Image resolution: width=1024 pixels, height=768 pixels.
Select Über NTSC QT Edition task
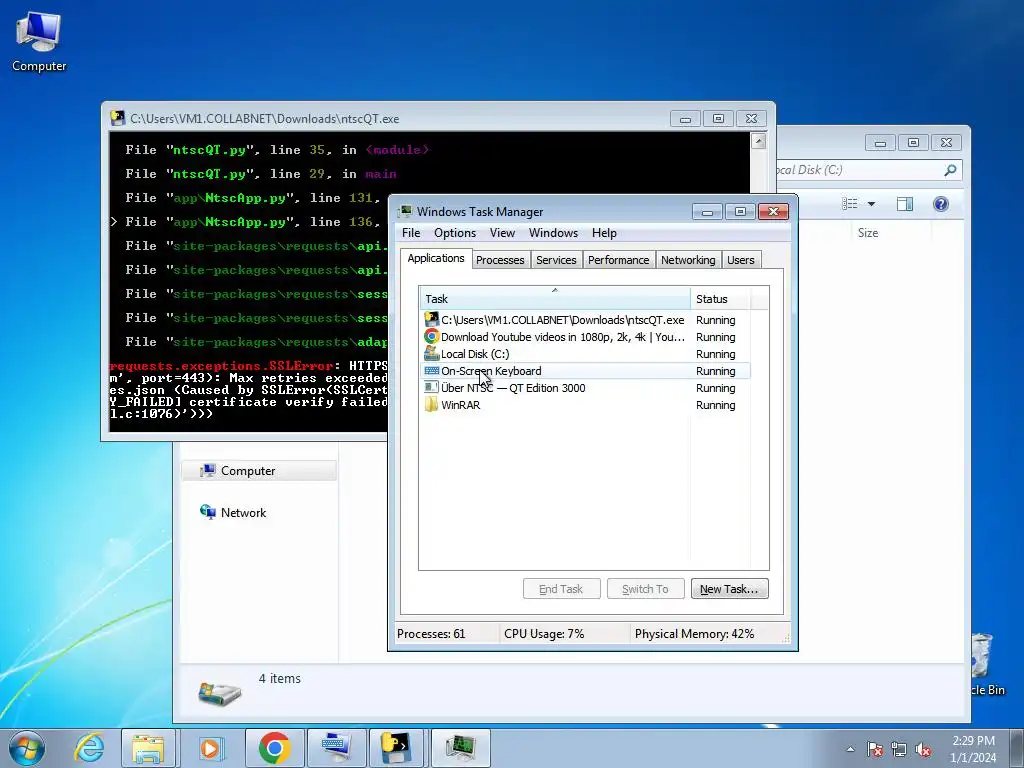click(585, 388)
